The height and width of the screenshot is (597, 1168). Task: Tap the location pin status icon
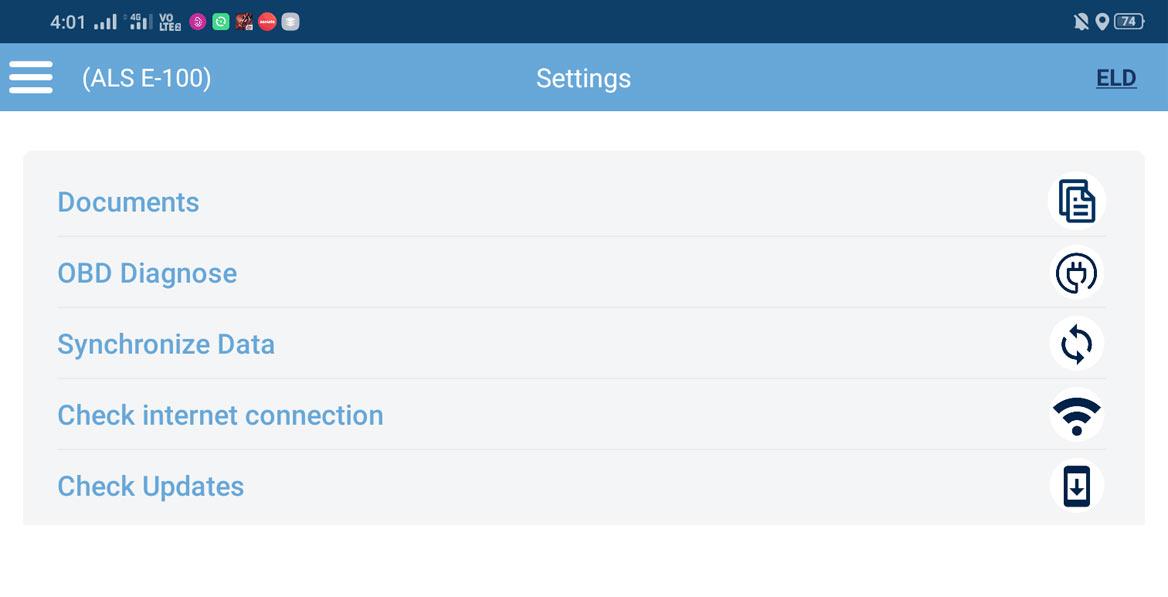coord(1102,22)
